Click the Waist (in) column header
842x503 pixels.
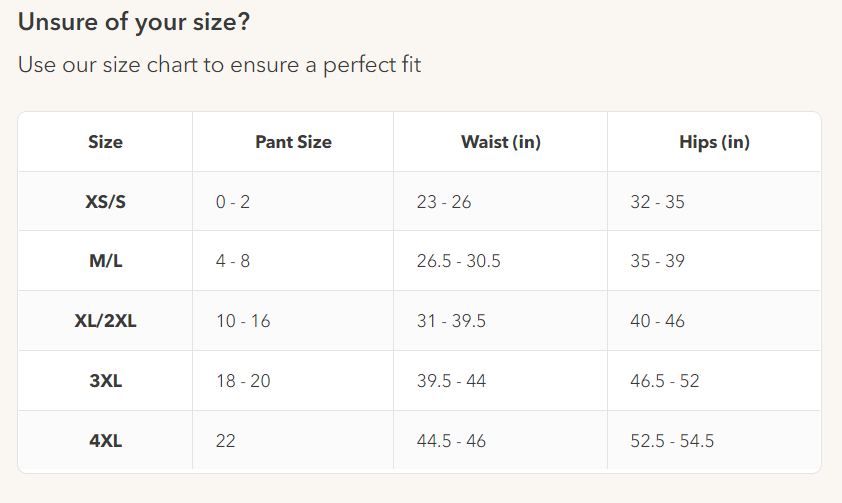click(x=500, y=142)
